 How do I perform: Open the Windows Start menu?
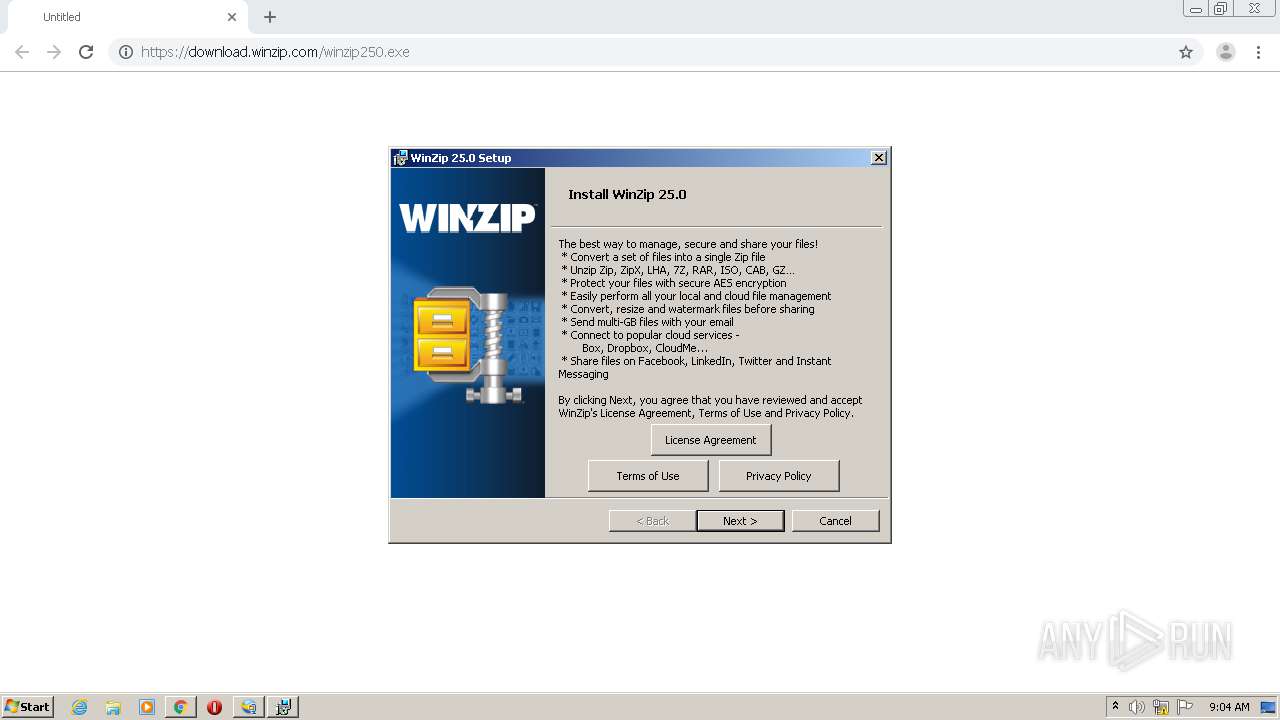click(28, 707)
